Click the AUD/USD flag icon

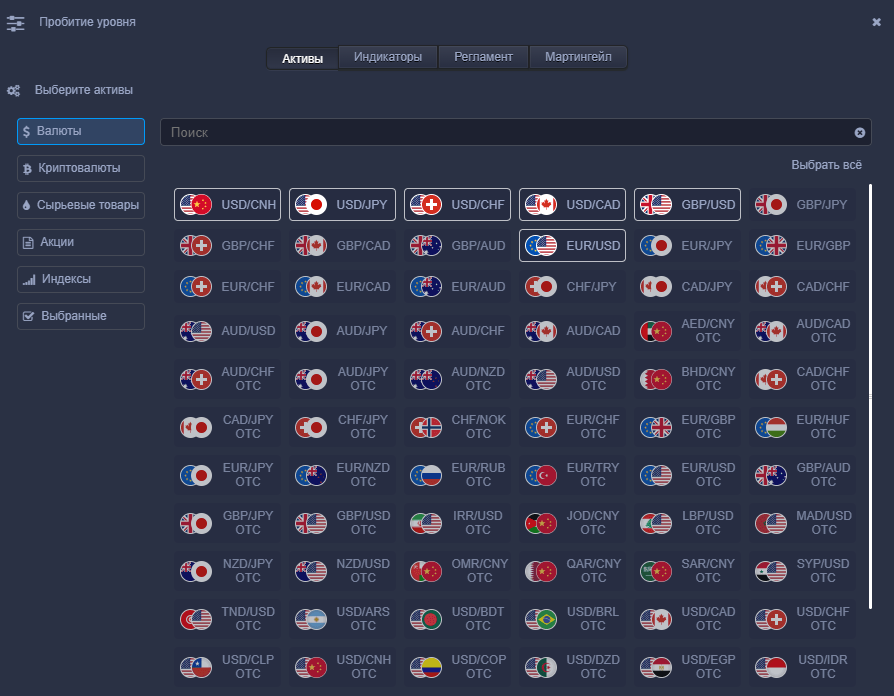[196, 331]
